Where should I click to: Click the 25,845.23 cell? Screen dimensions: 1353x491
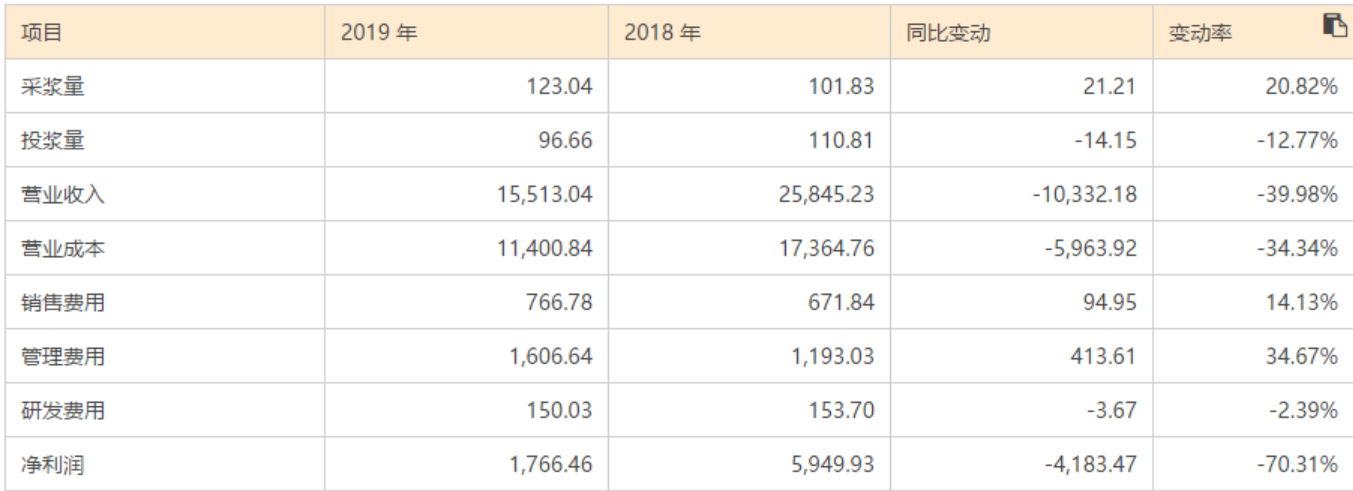point(826,195)
